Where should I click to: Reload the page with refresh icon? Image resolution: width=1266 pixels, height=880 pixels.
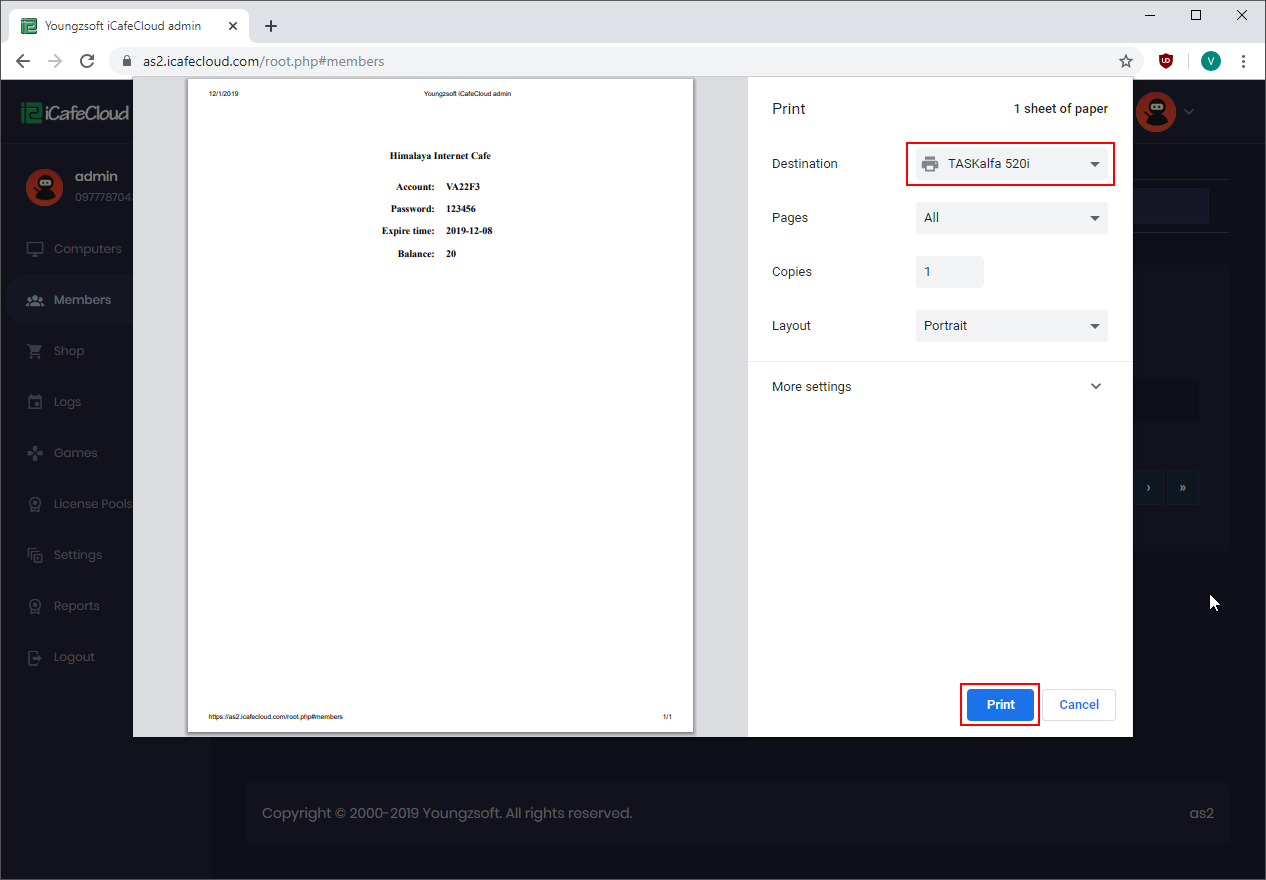coord(87,61)
